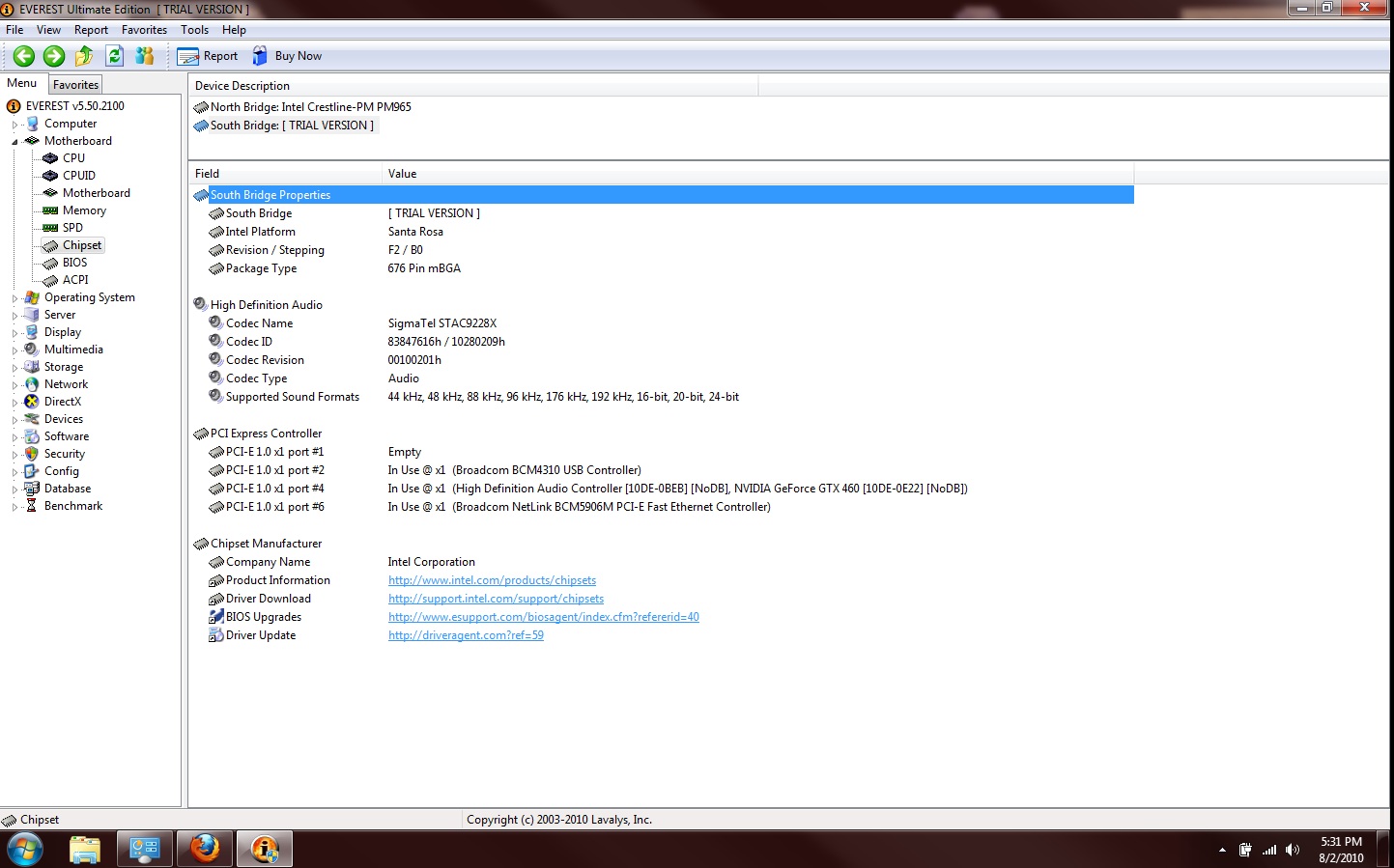Image resolution: width=1394 pixels, height=868 pixels.
Task: Open Windows Explorer from the taskbar
Action: [85, 849]
